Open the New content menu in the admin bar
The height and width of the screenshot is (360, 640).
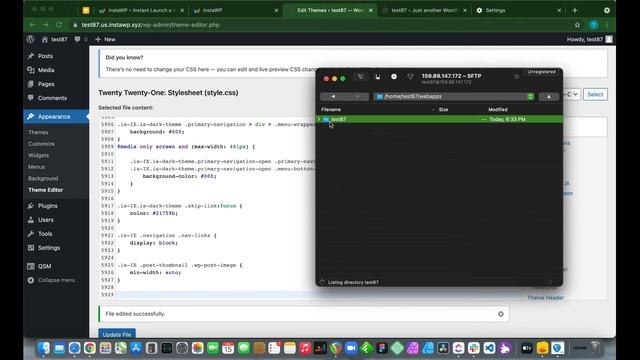coord(105,39)
